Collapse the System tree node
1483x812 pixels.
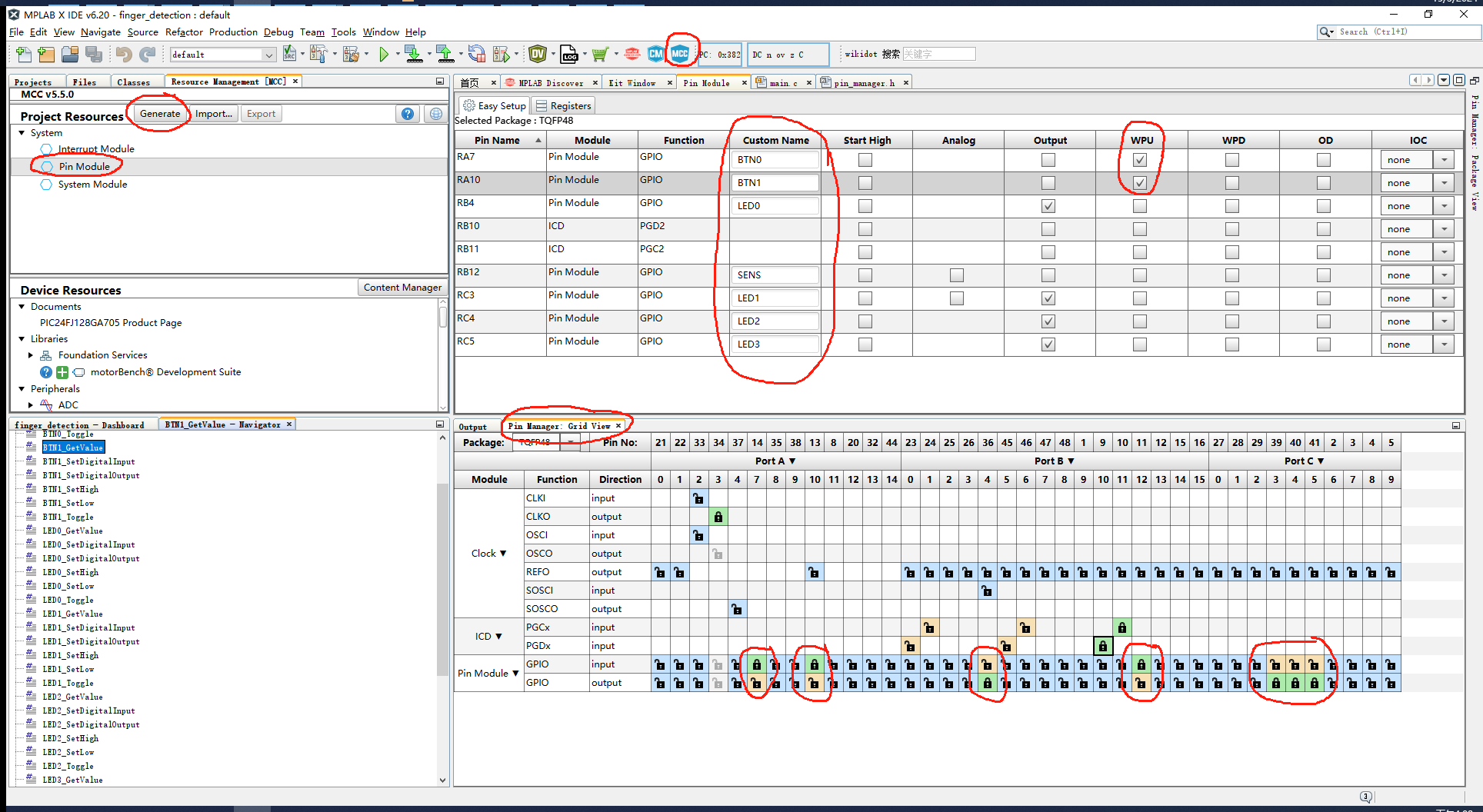coord(22,133)
